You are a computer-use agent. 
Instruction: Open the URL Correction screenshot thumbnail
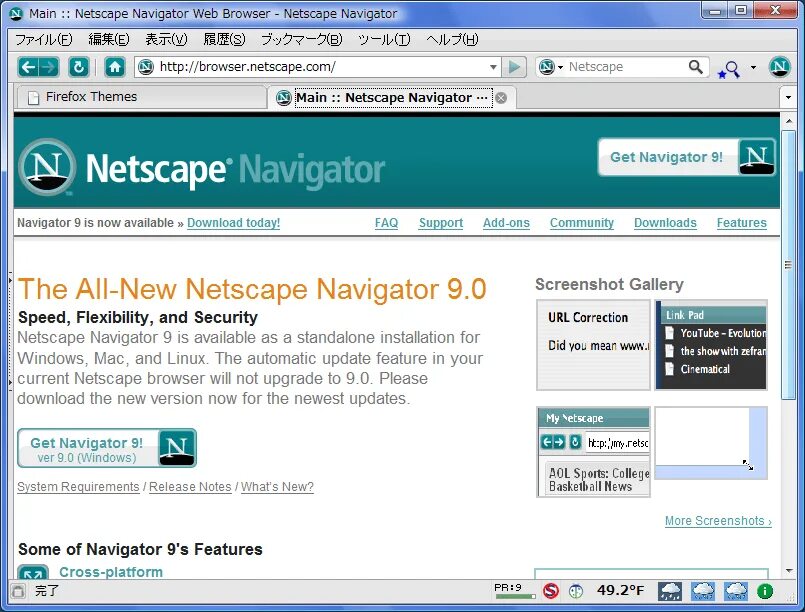pyautogui.click(x=593, y=345)
